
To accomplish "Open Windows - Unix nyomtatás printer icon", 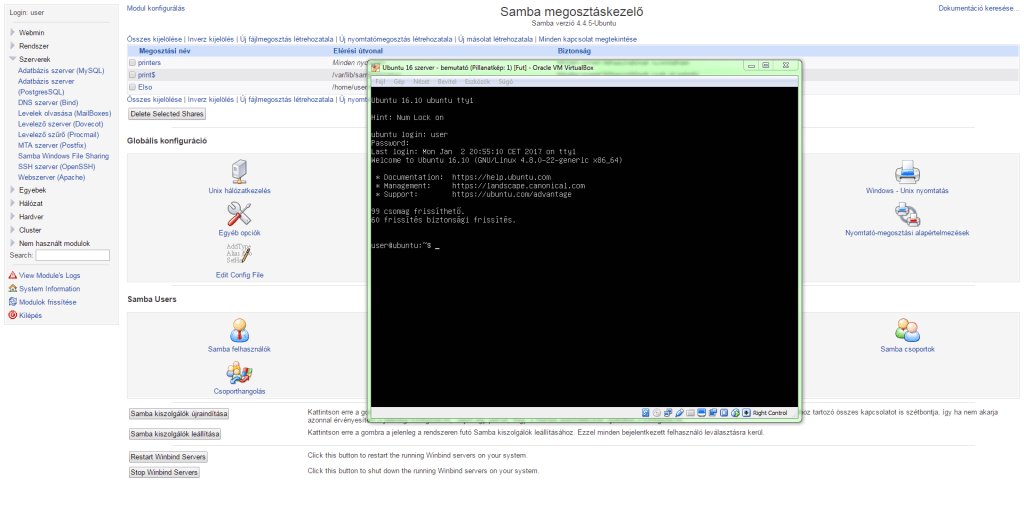I will click(x=907, y=172).
